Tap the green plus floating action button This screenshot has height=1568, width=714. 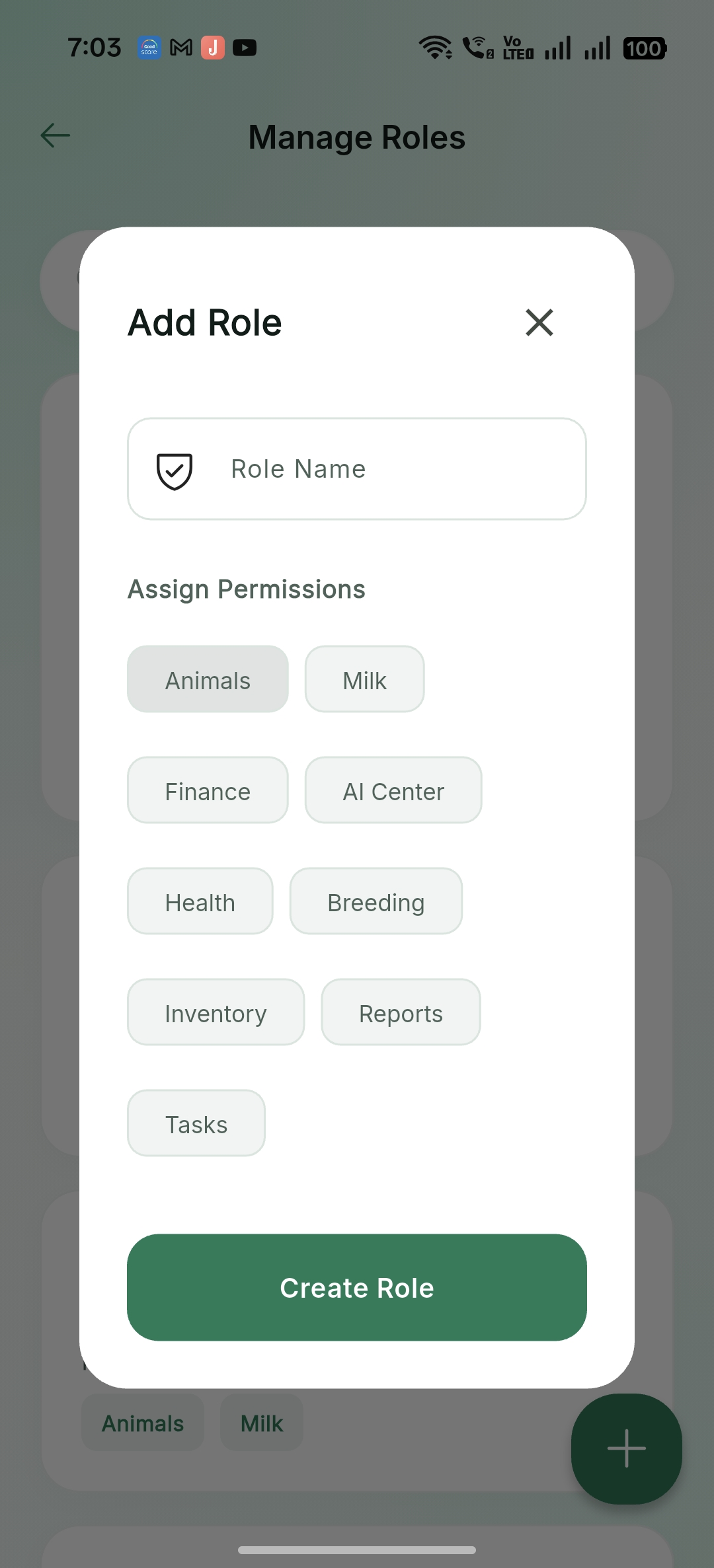(x=625, y=1449)
